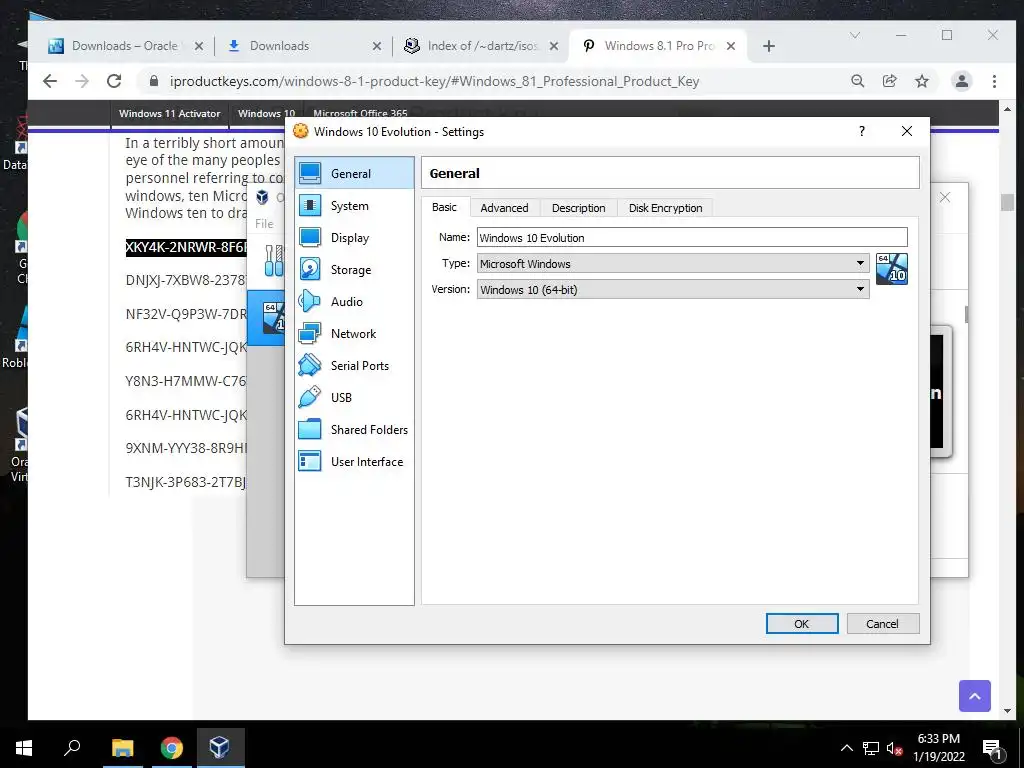Open the Audio settings icon
Screen dimensions: 1024x768
tap(310, 301)
